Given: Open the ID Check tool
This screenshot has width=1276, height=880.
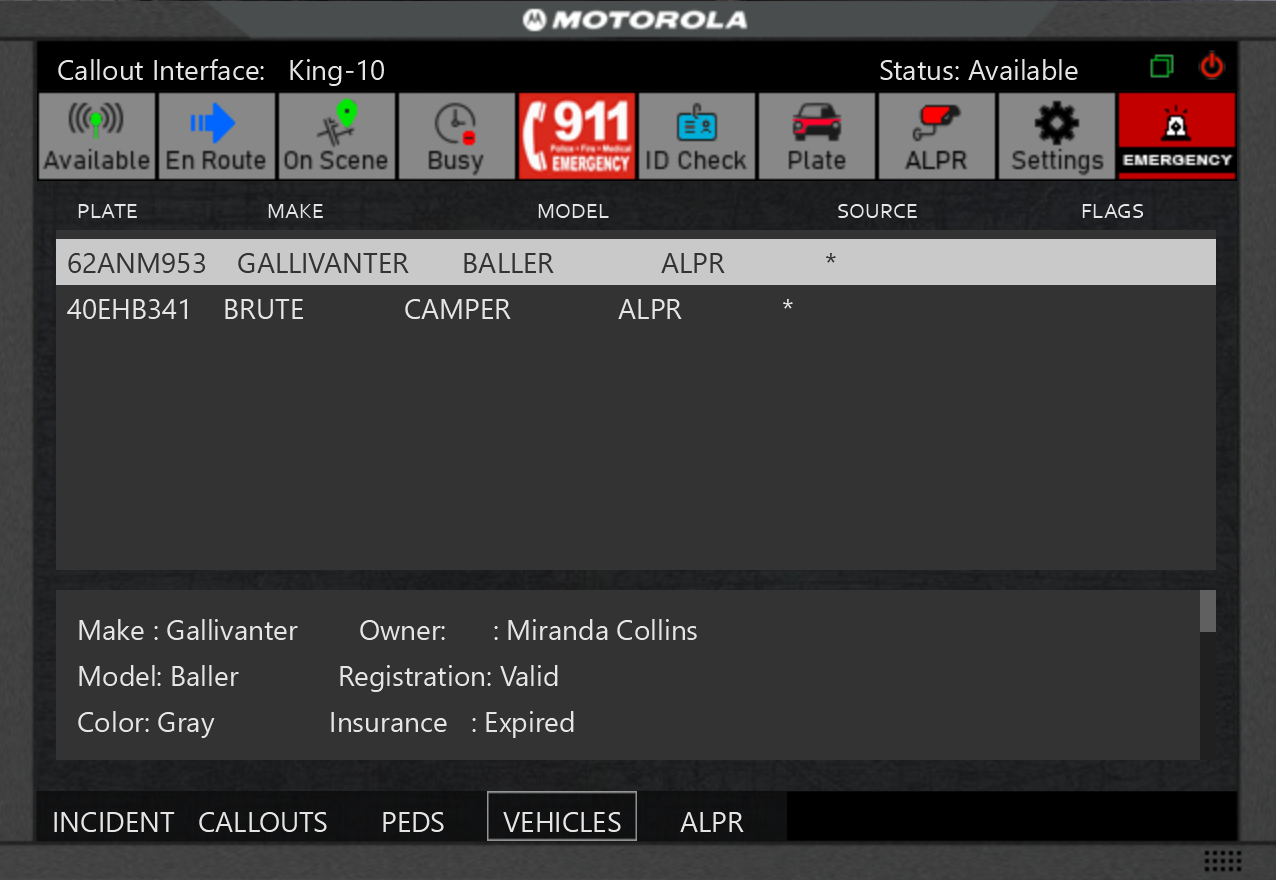Looking at the screenshot, I should [696, 137].
